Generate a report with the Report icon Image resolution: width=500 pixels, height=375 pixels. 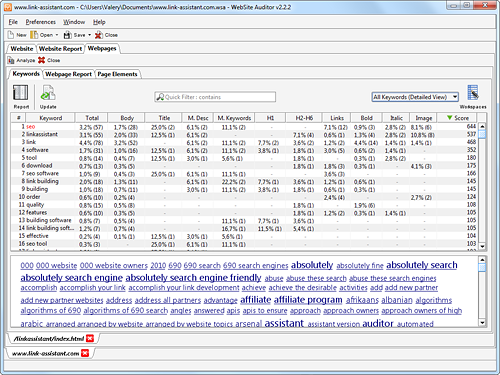click(20, 93)
